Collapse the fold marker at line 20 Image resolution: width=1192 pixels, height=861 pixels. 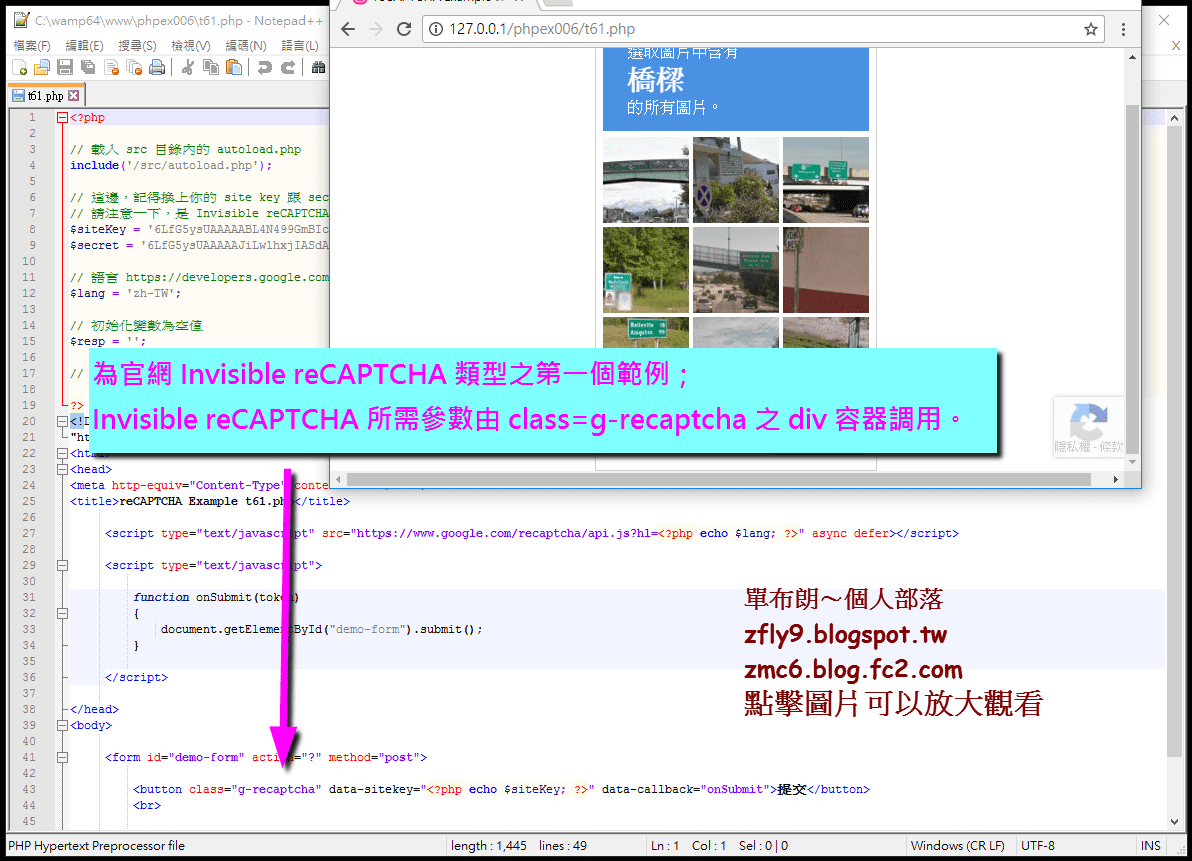[62, 421]
